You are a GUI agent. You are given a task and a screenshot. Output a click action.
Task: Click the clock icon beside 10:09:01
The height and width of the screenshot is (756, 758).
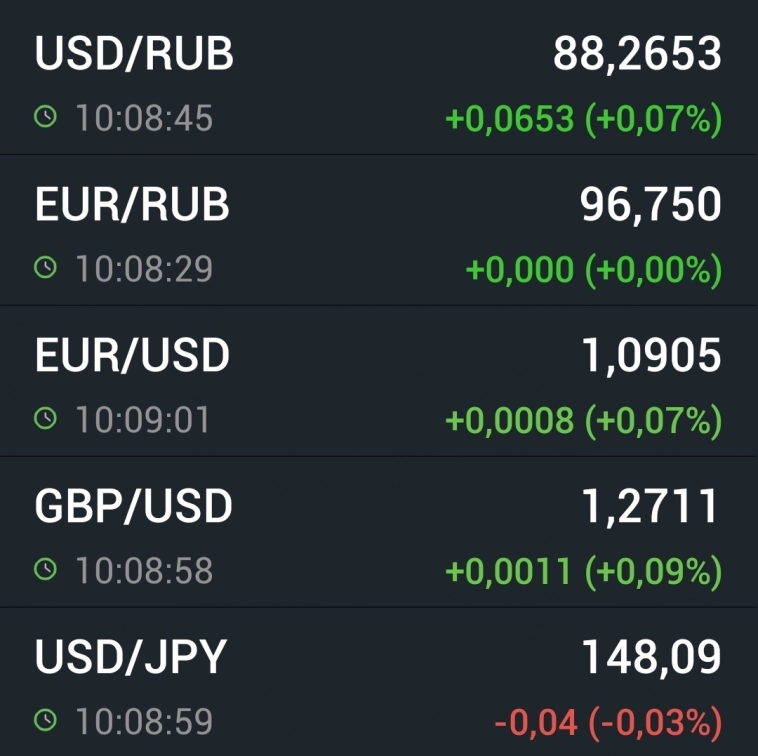[x=45, y=420]
